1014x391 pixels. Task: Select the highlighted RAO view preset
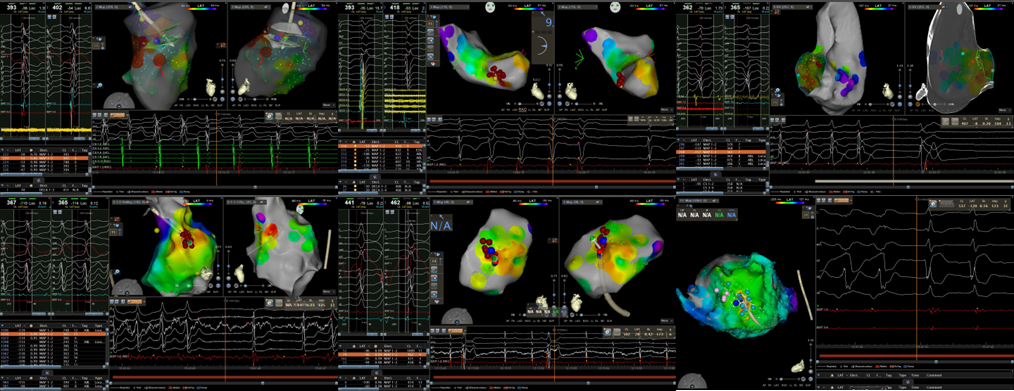(524, 110)
